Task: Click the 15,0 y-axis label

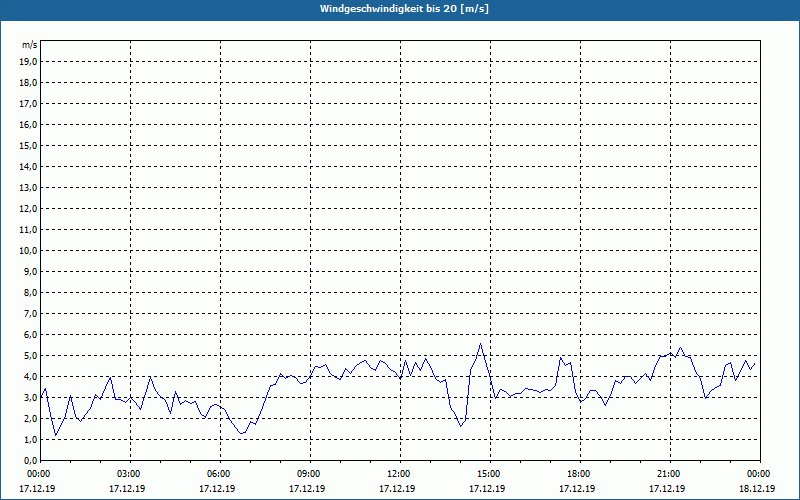Action: 29,145
